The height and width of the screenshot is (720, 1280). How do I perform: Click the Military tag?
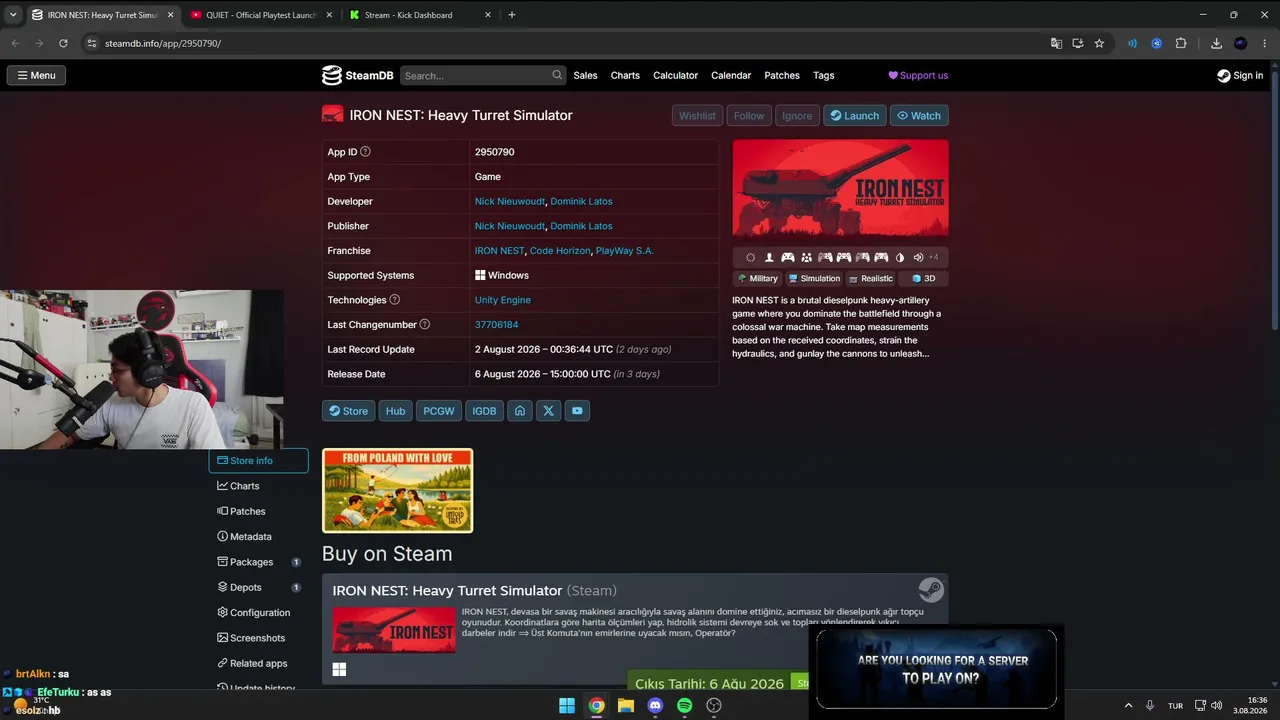[x=757, y=279]
